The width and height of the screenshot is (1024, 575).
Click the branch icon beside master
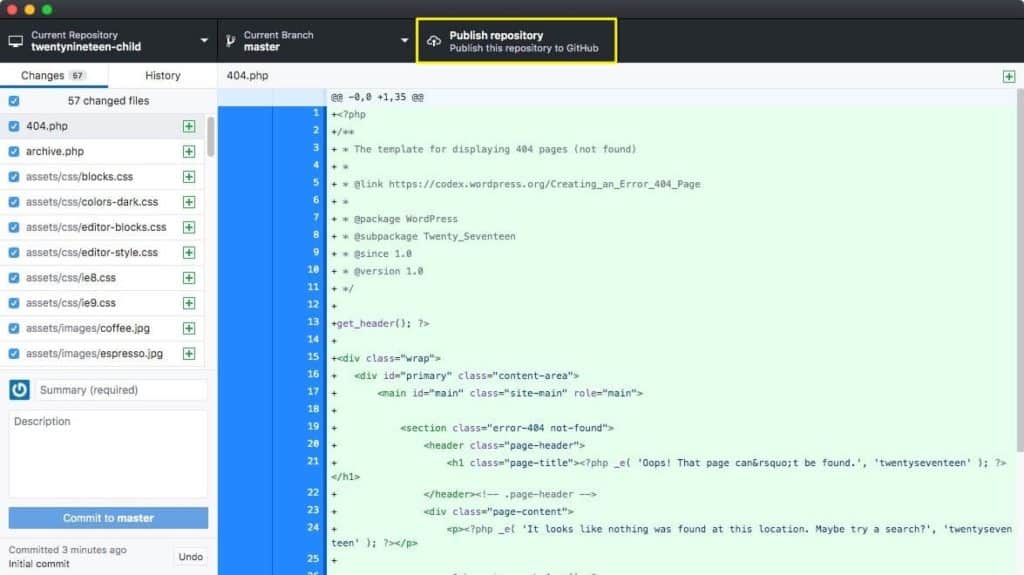231,41
